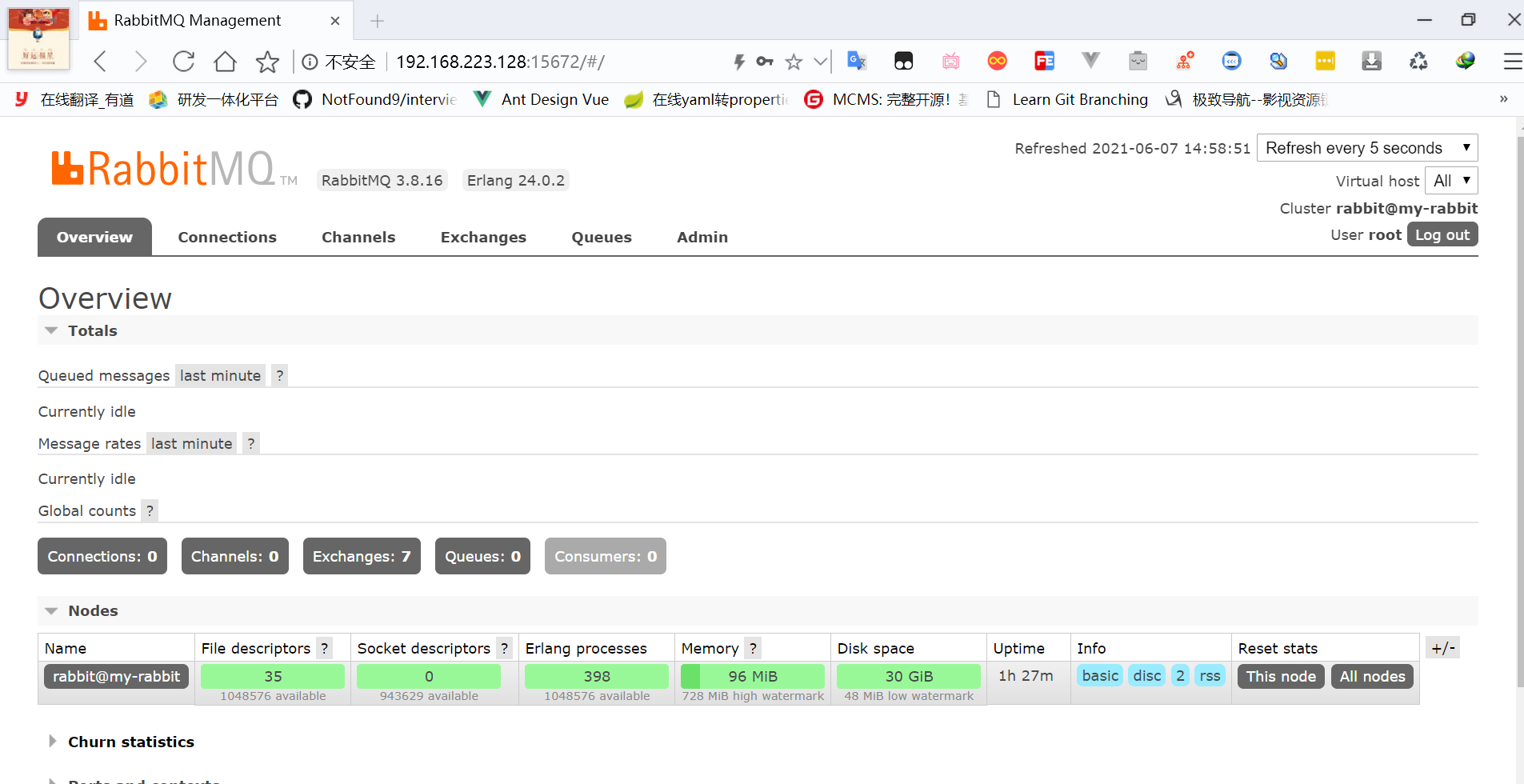Image resolution: width=1524 pixels, height=784 pixels.
Task: Open the red infinity extension icon
Action: tap(997, 61)
